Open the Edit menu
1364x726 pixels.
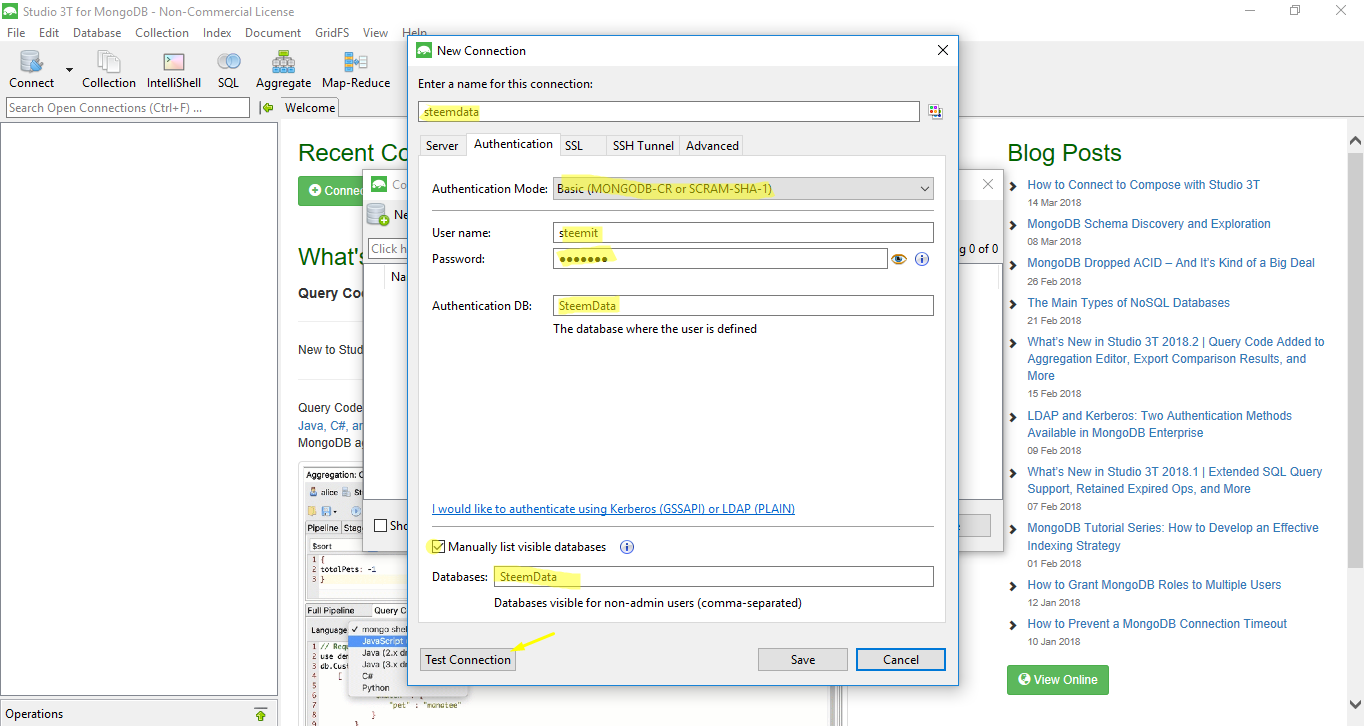(49, 33)
